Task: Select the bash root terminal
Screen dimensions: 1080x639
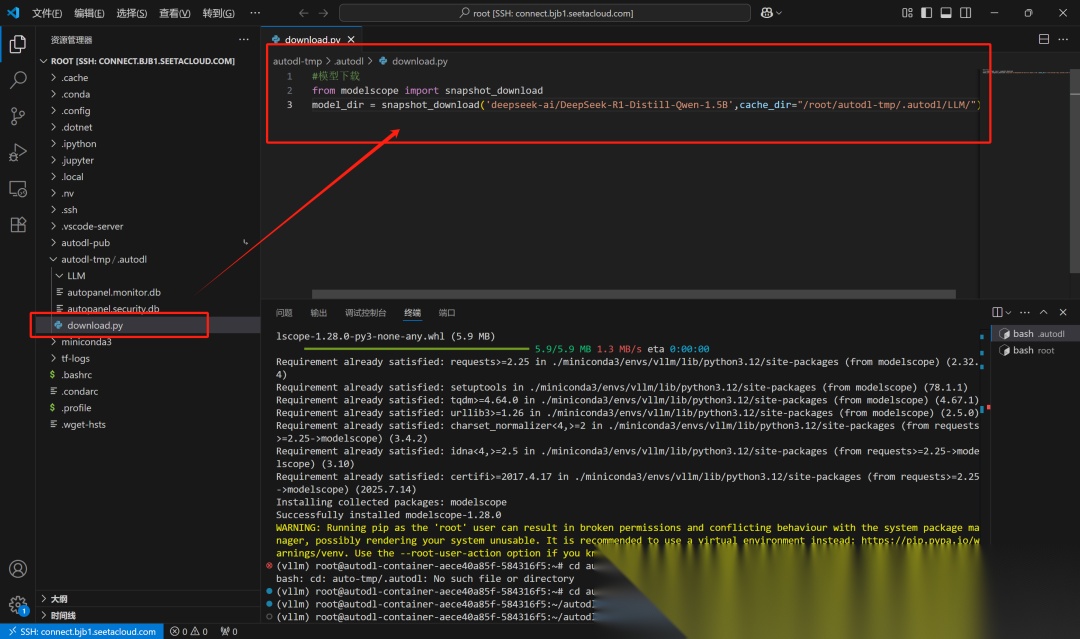Action: point(1035,350)
